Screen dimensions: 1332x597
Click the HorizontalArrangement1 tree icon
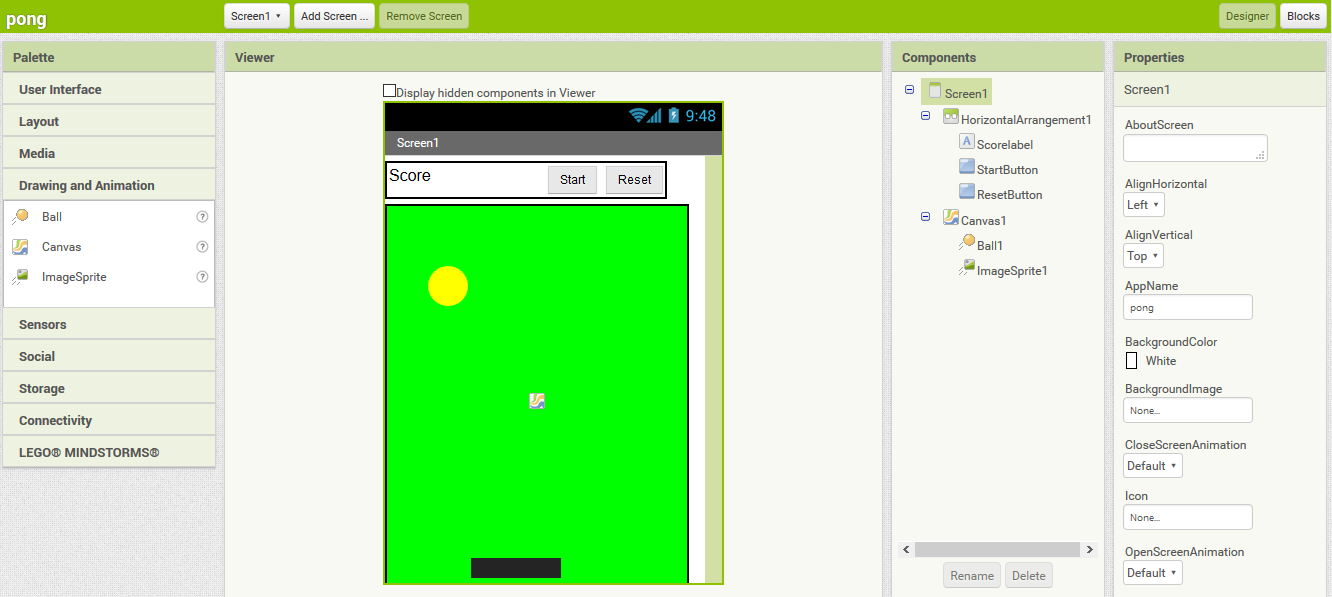click(951, 117)
